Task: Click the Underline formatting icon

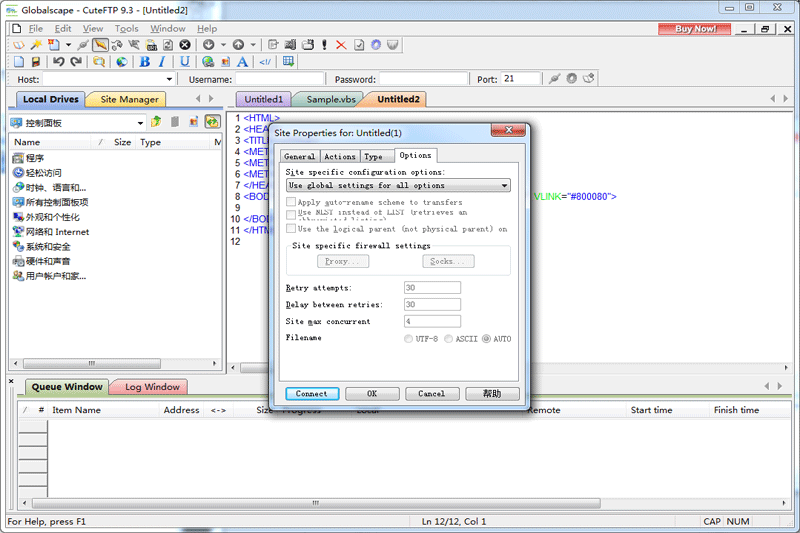Action: coord(184,62)
